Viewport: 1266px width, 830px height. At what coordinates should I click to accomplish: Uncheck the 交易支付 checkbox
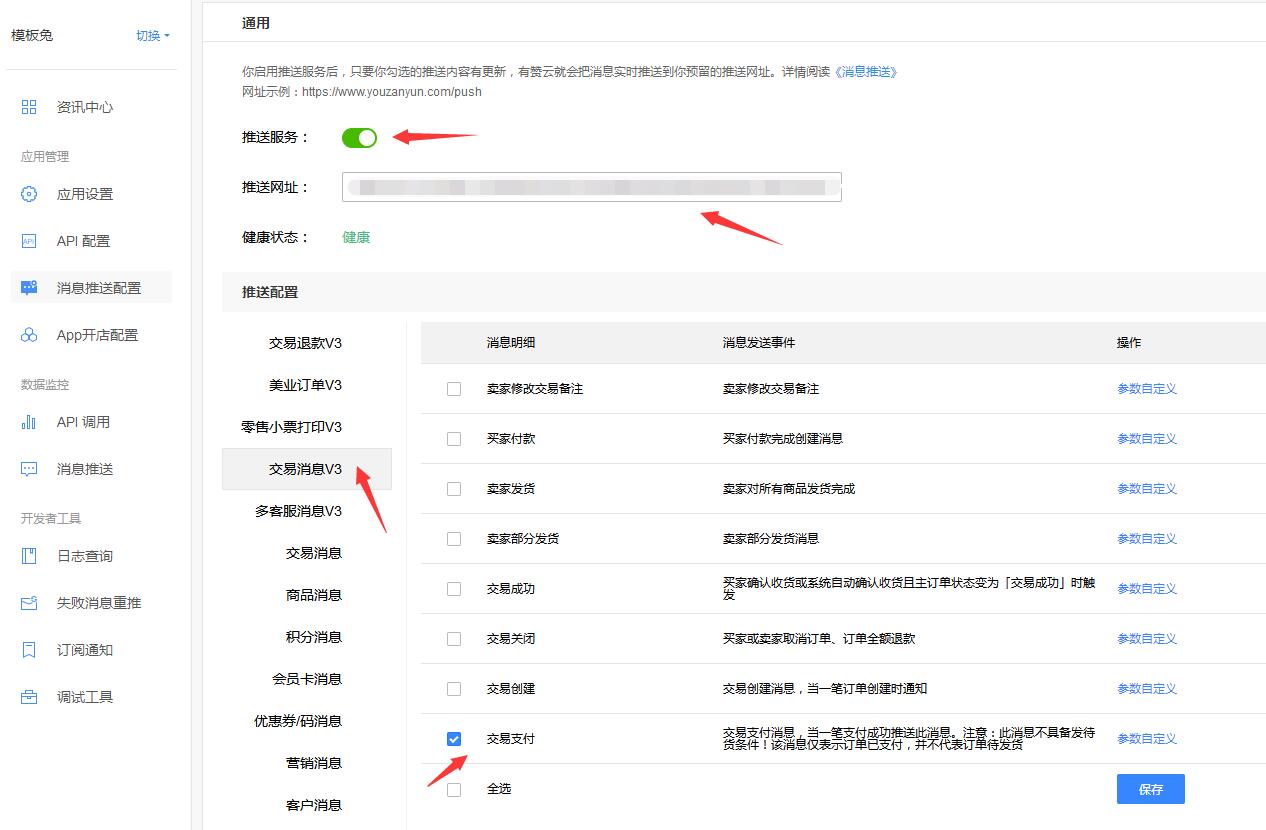pos(454,739)
